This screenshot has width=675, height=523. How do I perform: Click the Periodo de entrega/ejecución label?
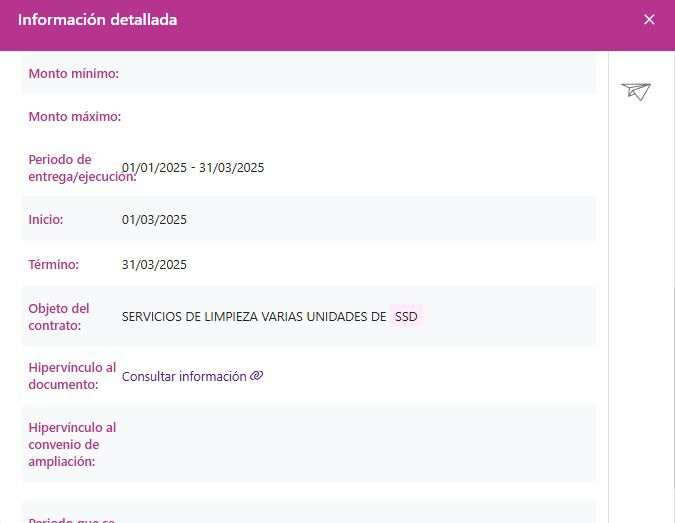pyautogui.click(x=78, y=168)
